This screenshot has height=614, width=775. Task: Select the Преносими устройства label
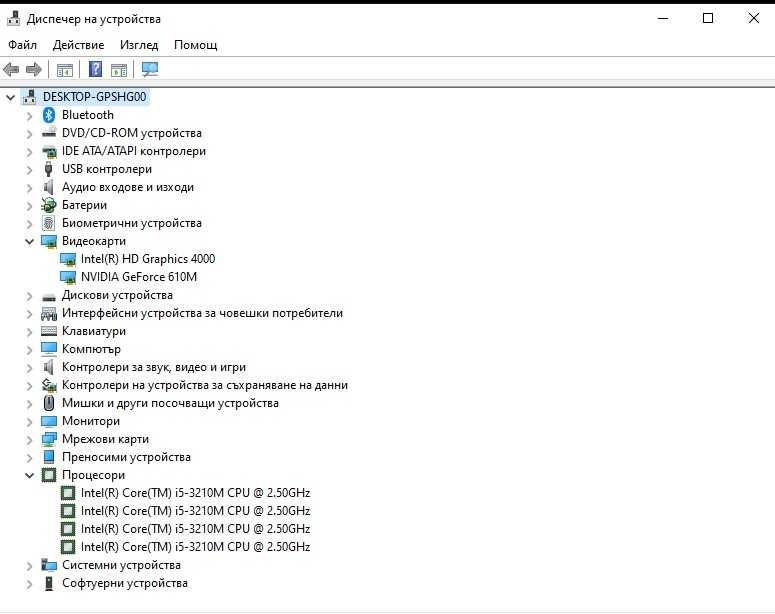(126, 457)
